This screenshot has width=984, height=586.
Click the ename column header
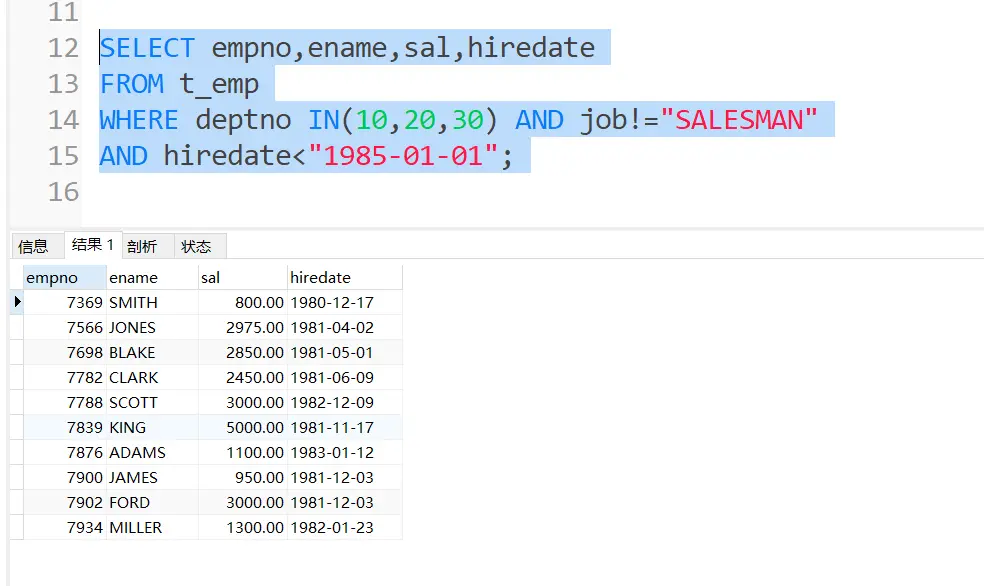point(150,277)
